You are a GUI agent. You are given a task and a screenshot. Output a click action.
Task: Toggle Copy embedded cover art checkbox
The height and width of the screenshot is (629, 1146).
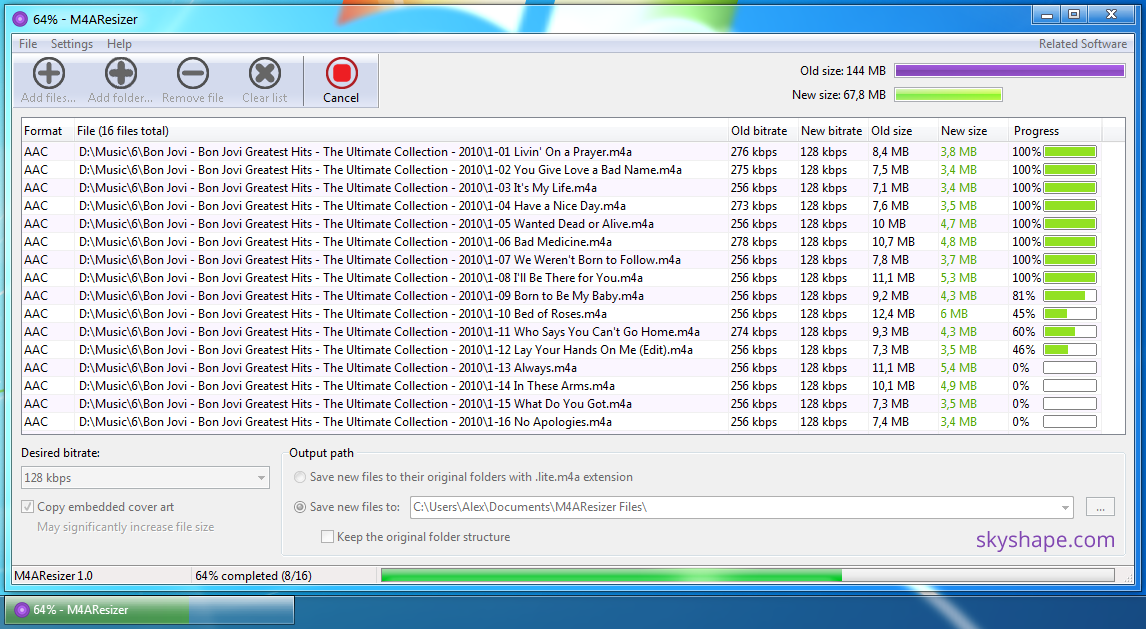click(28, 507)
